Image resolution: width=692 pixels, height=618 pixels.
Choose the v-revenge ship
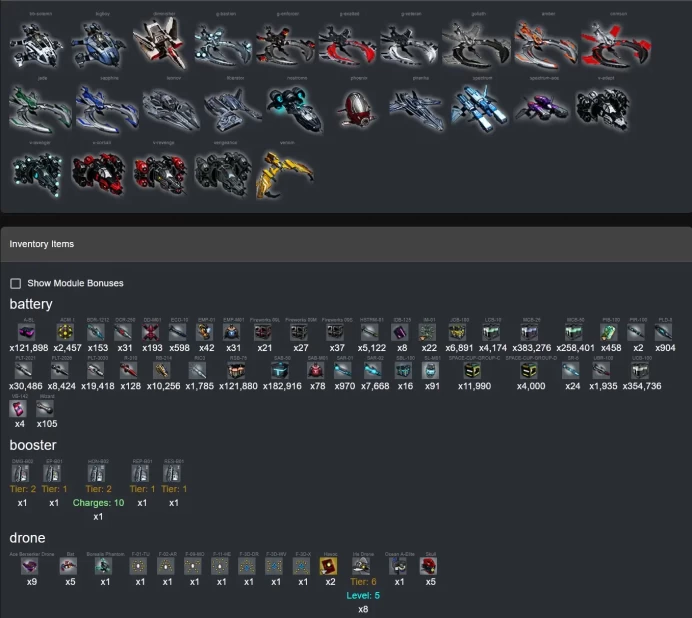click(161, 173)
